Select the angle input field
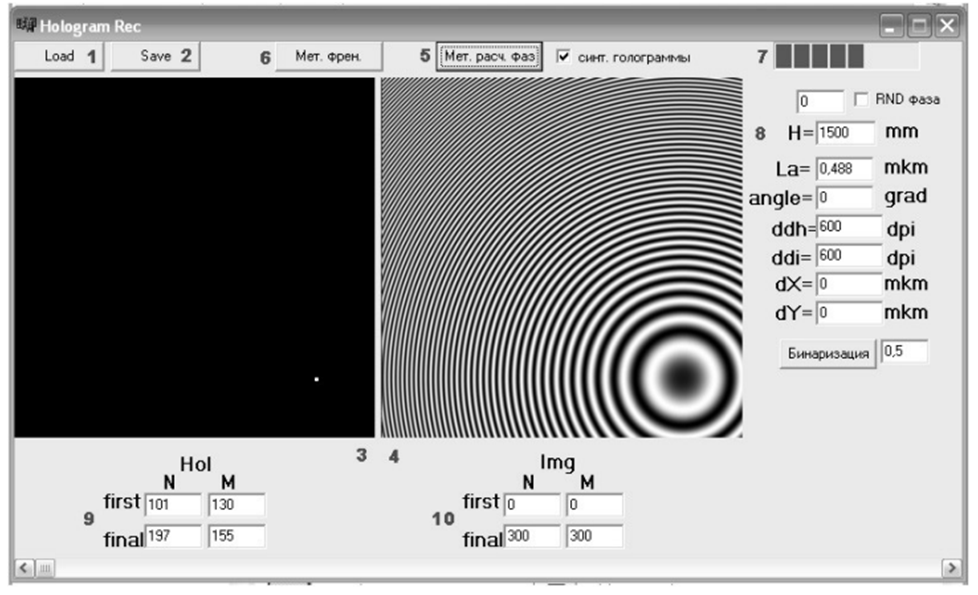Viewport: 978px width, 595px height. click(x=845, y=198)
